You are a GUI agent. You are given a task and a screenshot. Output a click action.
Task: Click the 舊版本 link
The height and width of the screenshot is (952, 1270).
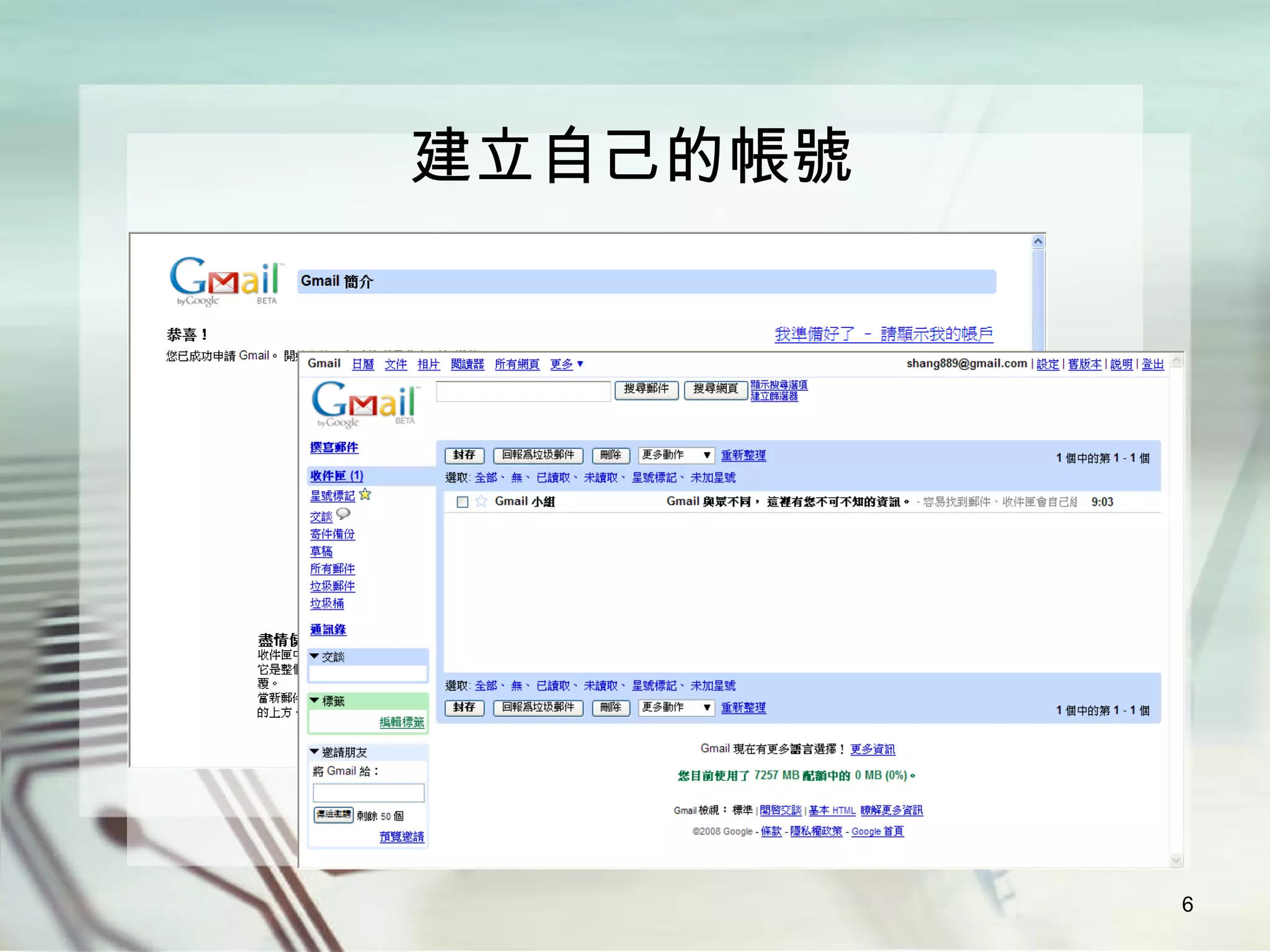coord(1085,364)
